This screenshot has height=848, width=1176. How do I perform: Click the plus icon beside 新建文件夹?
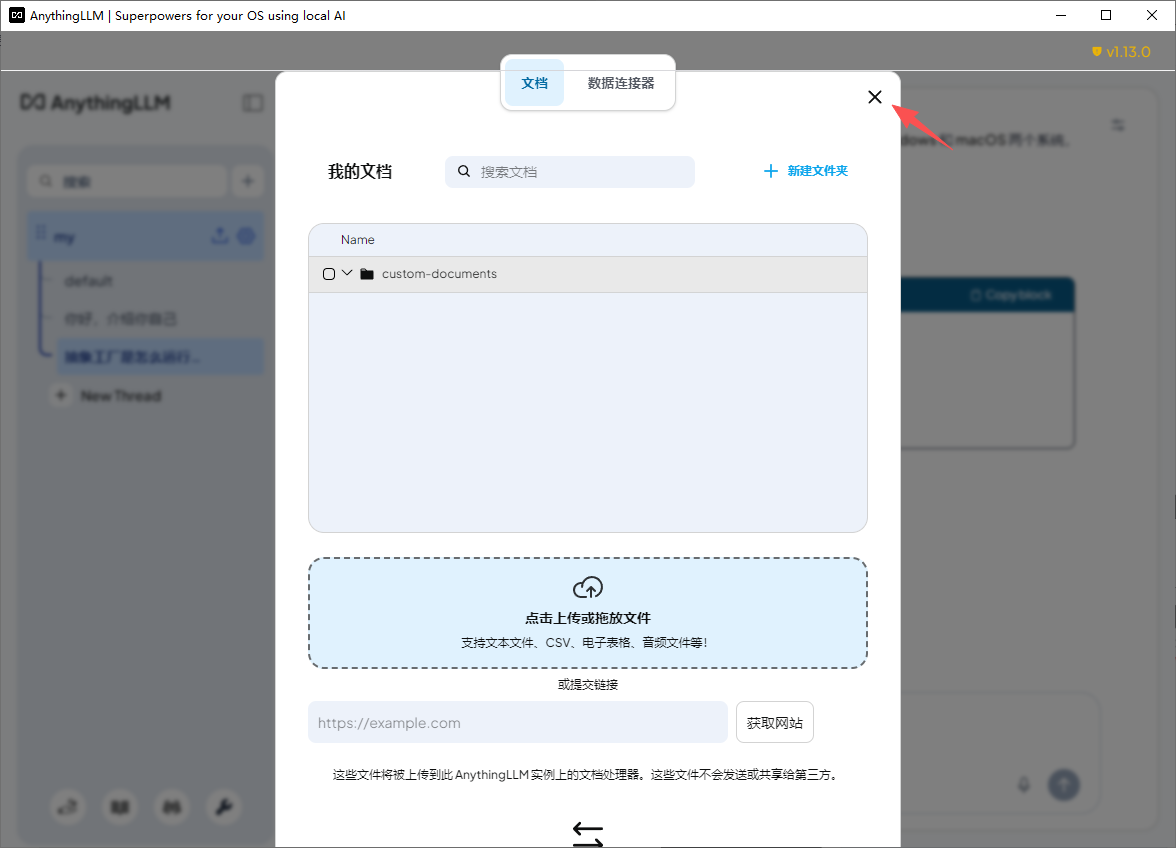(x=770, y=171)
